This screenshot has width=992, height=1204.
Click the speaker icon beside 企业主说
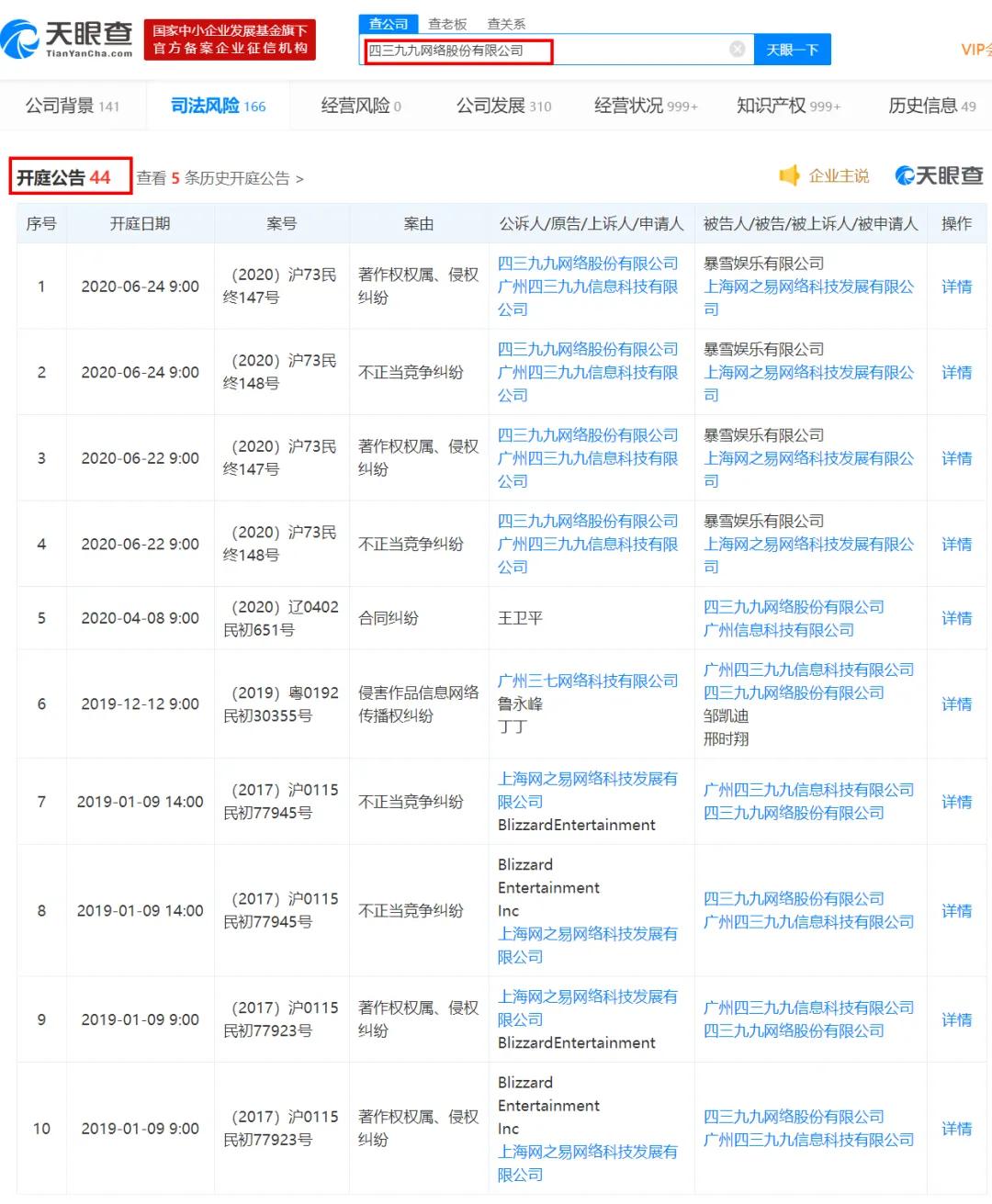click(x=788, y=176)
